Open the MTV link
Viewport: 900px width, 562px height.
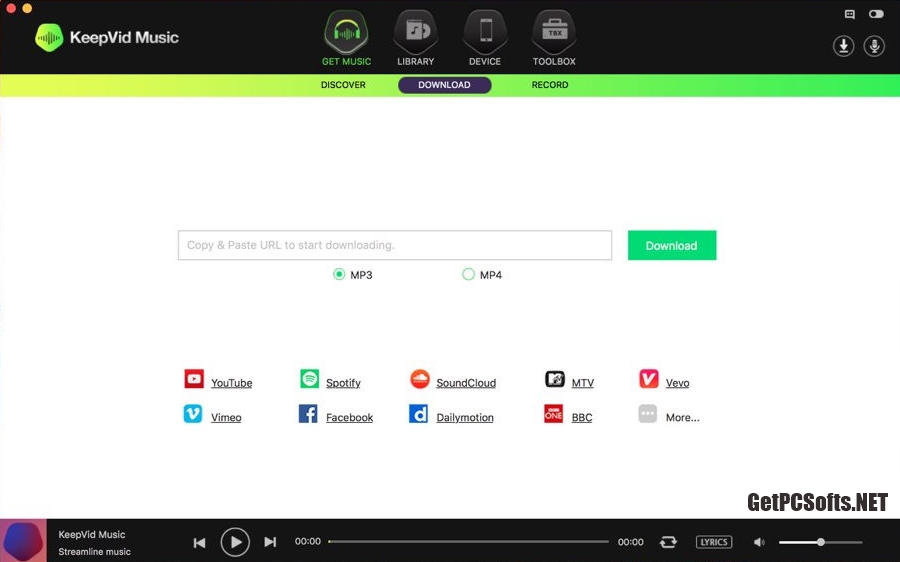click(583, 383)
